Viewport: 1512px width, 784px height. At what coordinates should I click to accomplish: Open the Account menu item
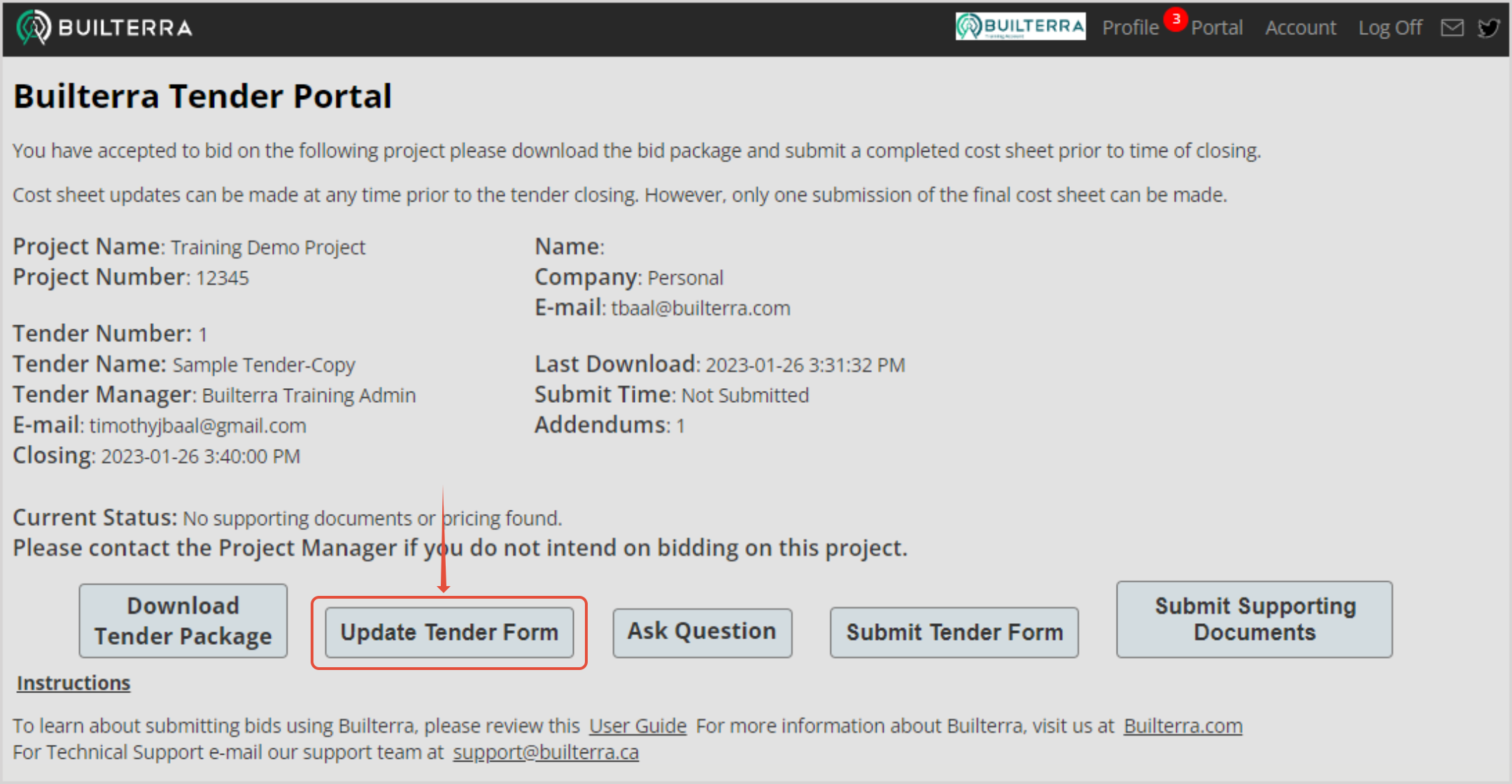coord(1300,28)
